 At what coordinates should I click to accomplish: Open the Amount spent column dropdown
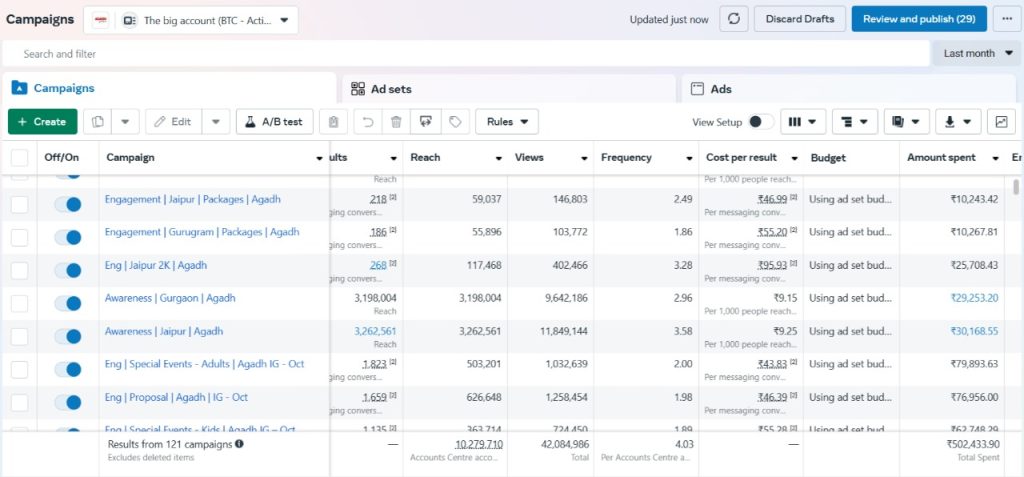996,158
